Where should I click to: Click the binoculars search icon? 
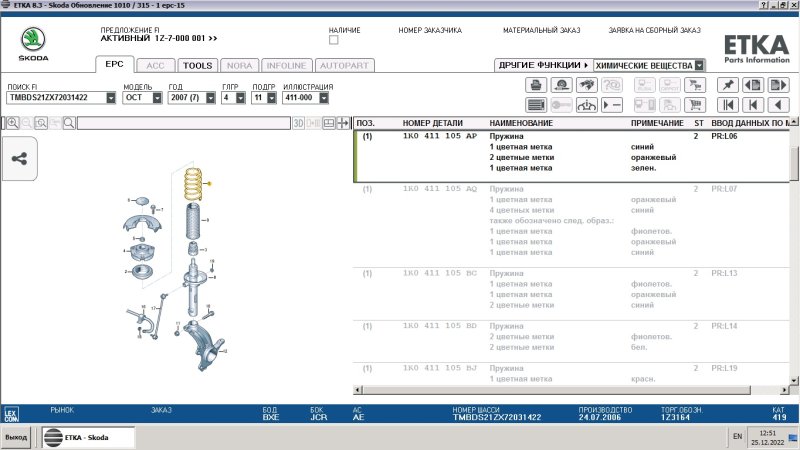[x=587, y=85]
